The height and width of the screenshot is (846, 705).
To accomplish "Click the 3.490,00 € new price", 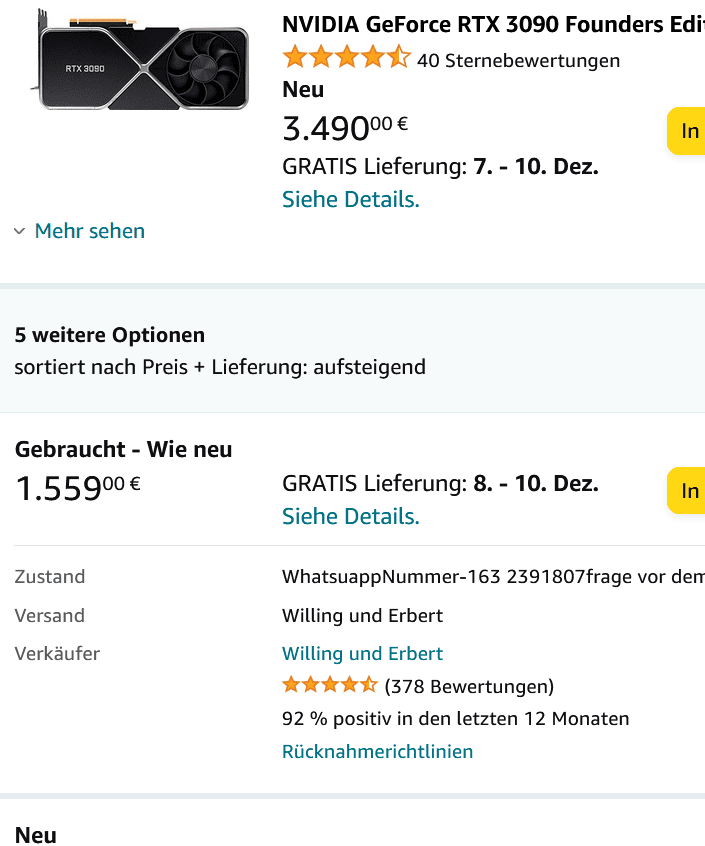I will [345, 128].
